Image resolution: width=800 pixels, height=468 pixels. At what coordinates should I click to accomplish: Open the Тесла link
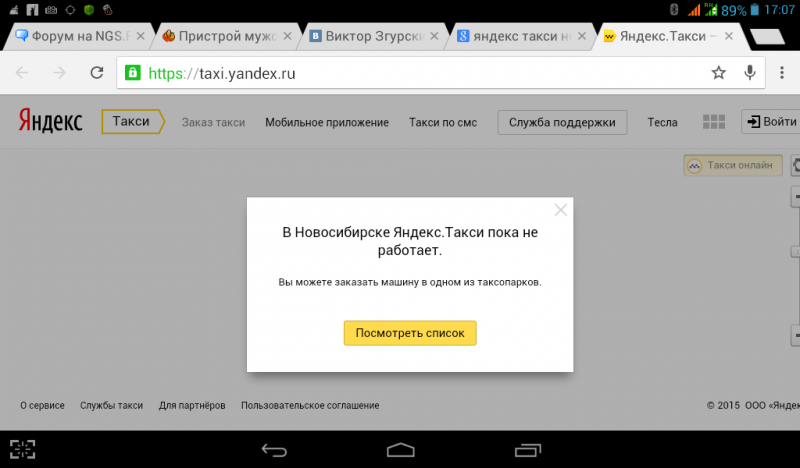point(662,122)
